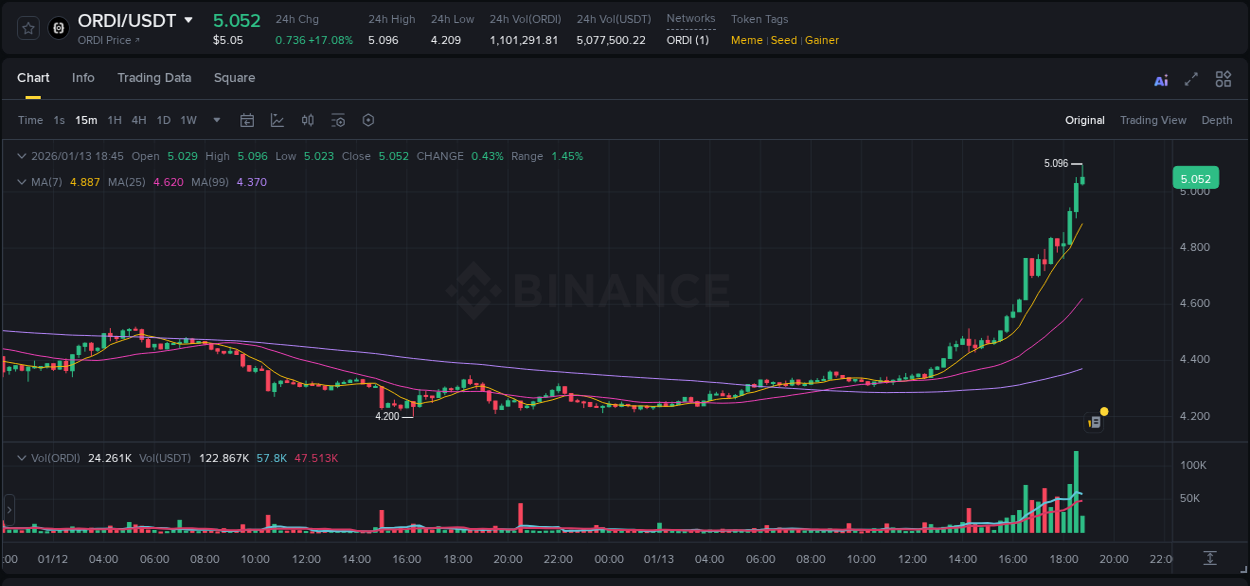Select the 15m timeframe option
The width and height of the screenshot is (1250, 586).
pos(86,120)
